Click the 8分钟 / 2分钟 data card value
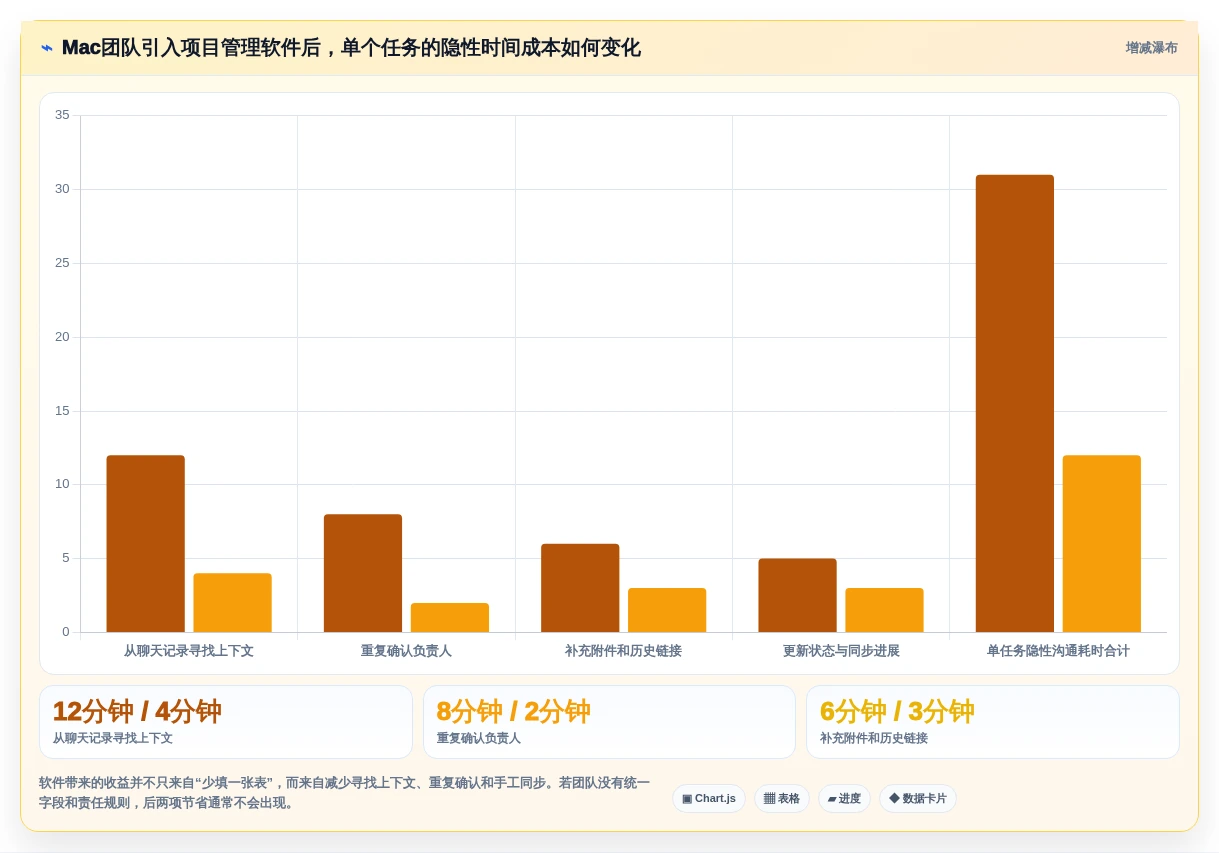This screenshot has width=1219, height=853. [x=514, y=711]
